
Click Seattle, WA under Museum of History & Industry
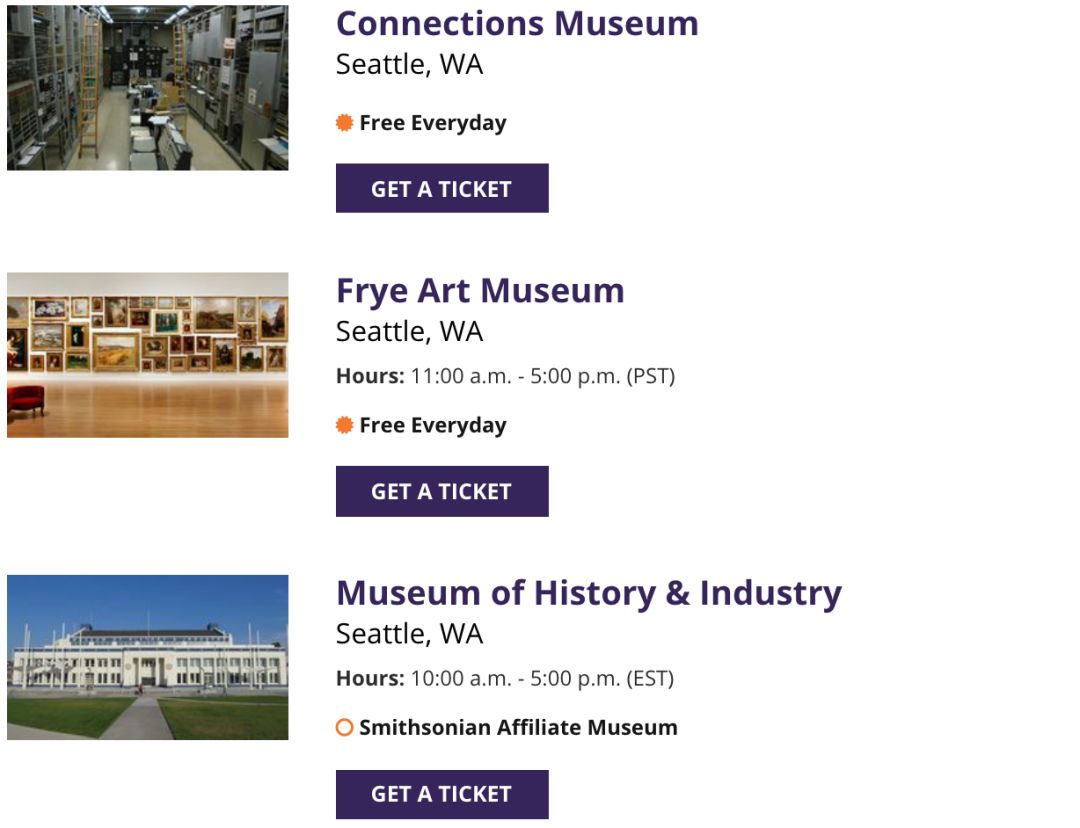(409, 634)
